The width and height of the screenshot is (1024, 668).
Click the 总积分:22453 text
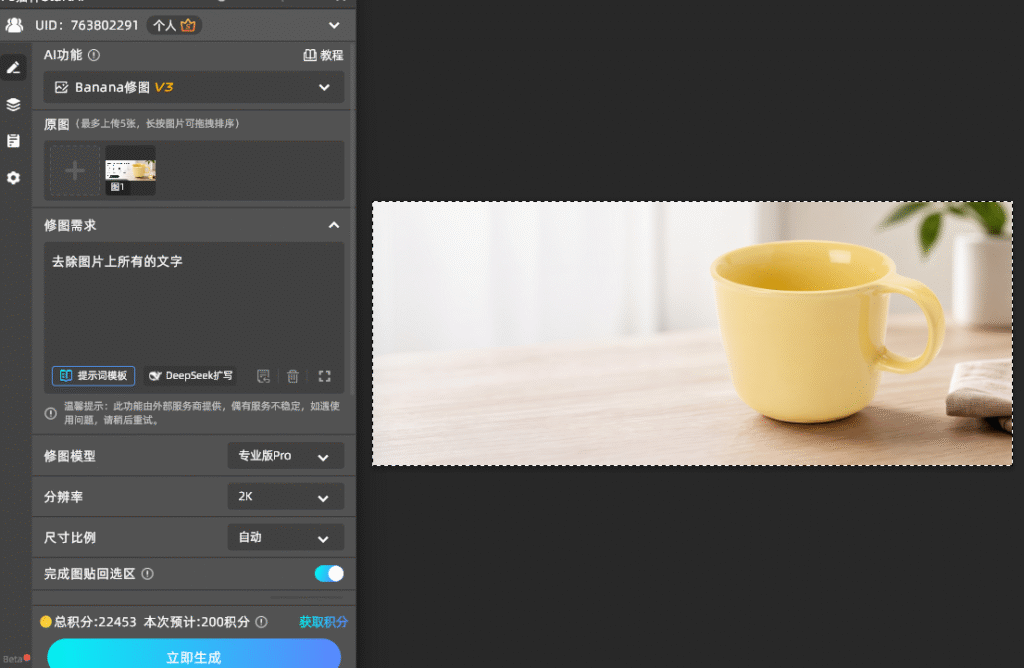click(x=95, y=622)
